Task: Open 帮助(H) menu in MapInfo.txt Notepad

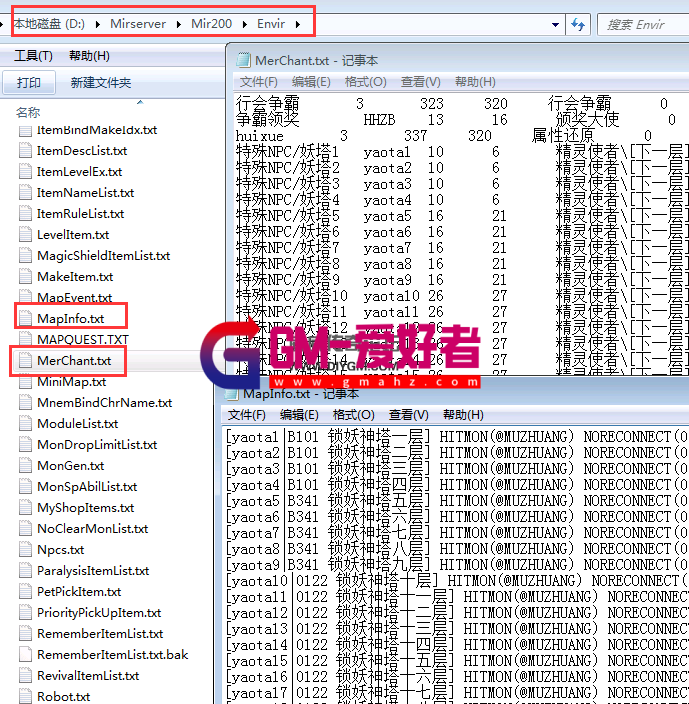Action: [x=463, y=415]
